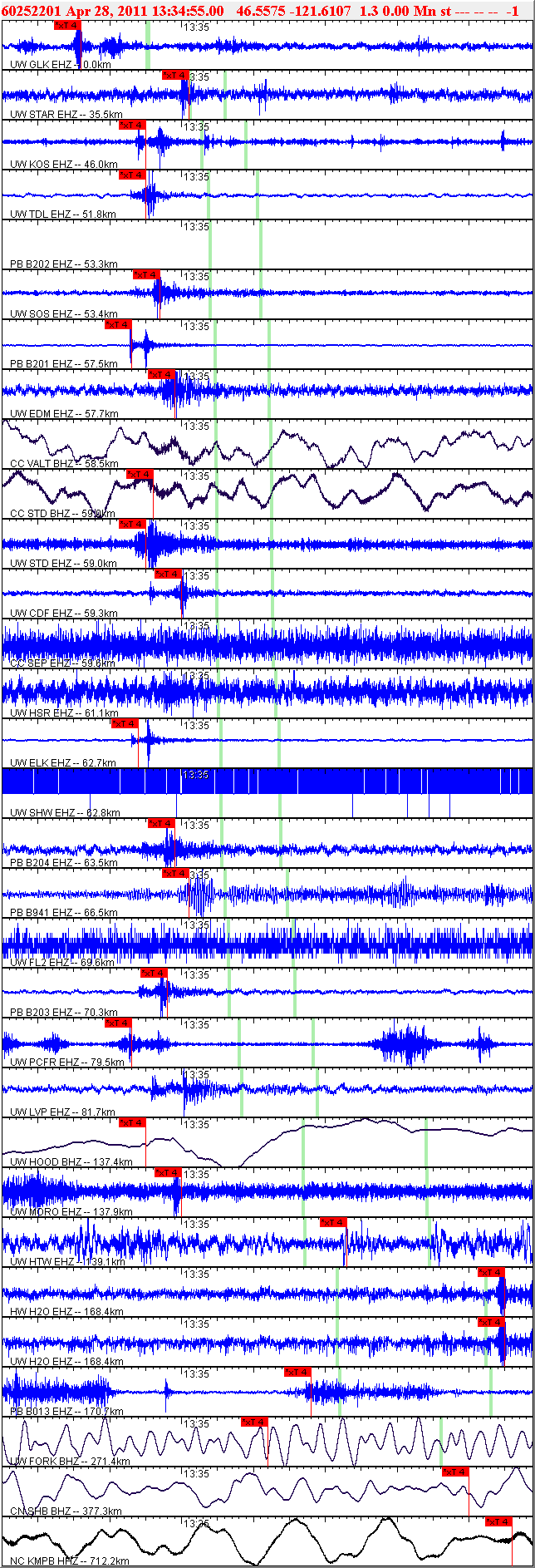Click the red pick flag on UW GLK trace

[67, 26]
